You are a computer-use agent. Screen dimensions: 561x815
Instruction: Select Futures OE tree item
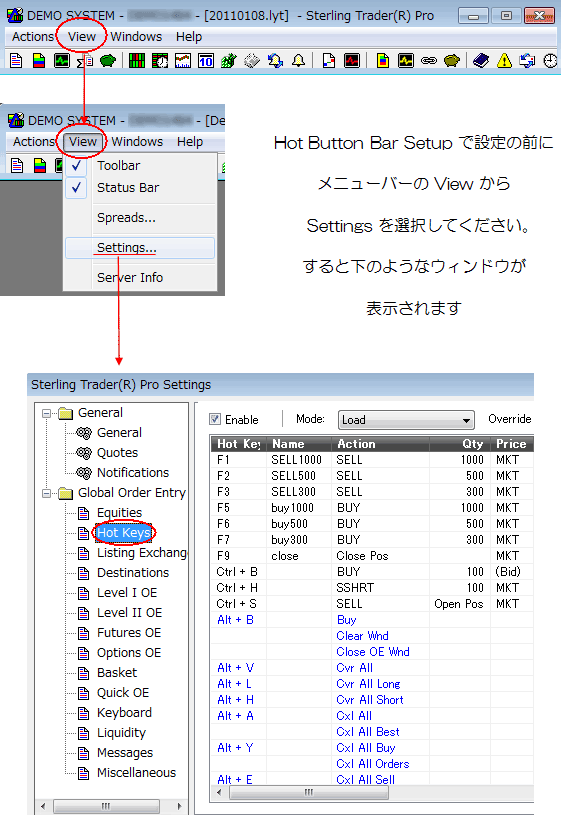point(129,633)
